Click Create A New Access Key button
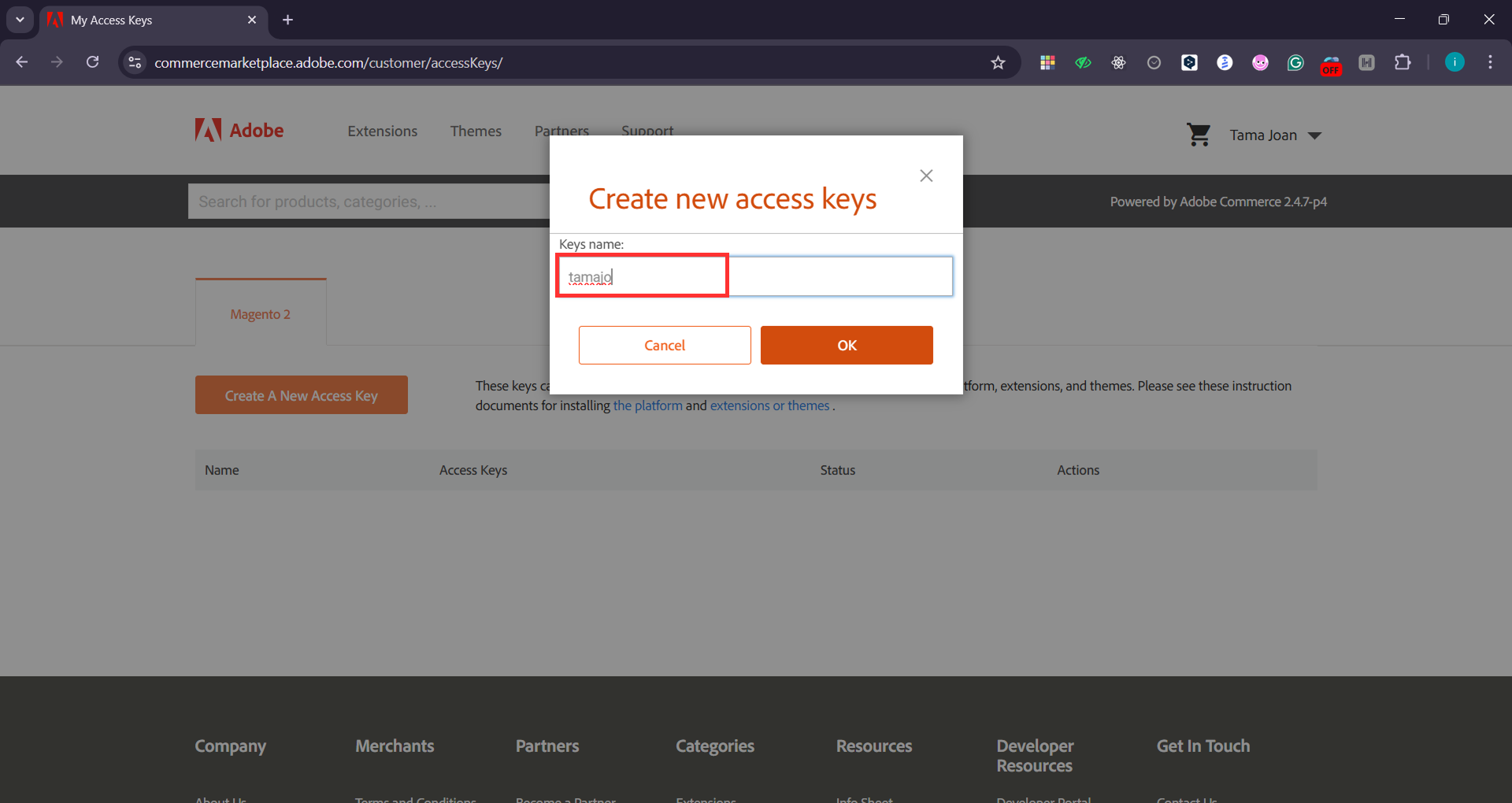 (x=302, y=395)
